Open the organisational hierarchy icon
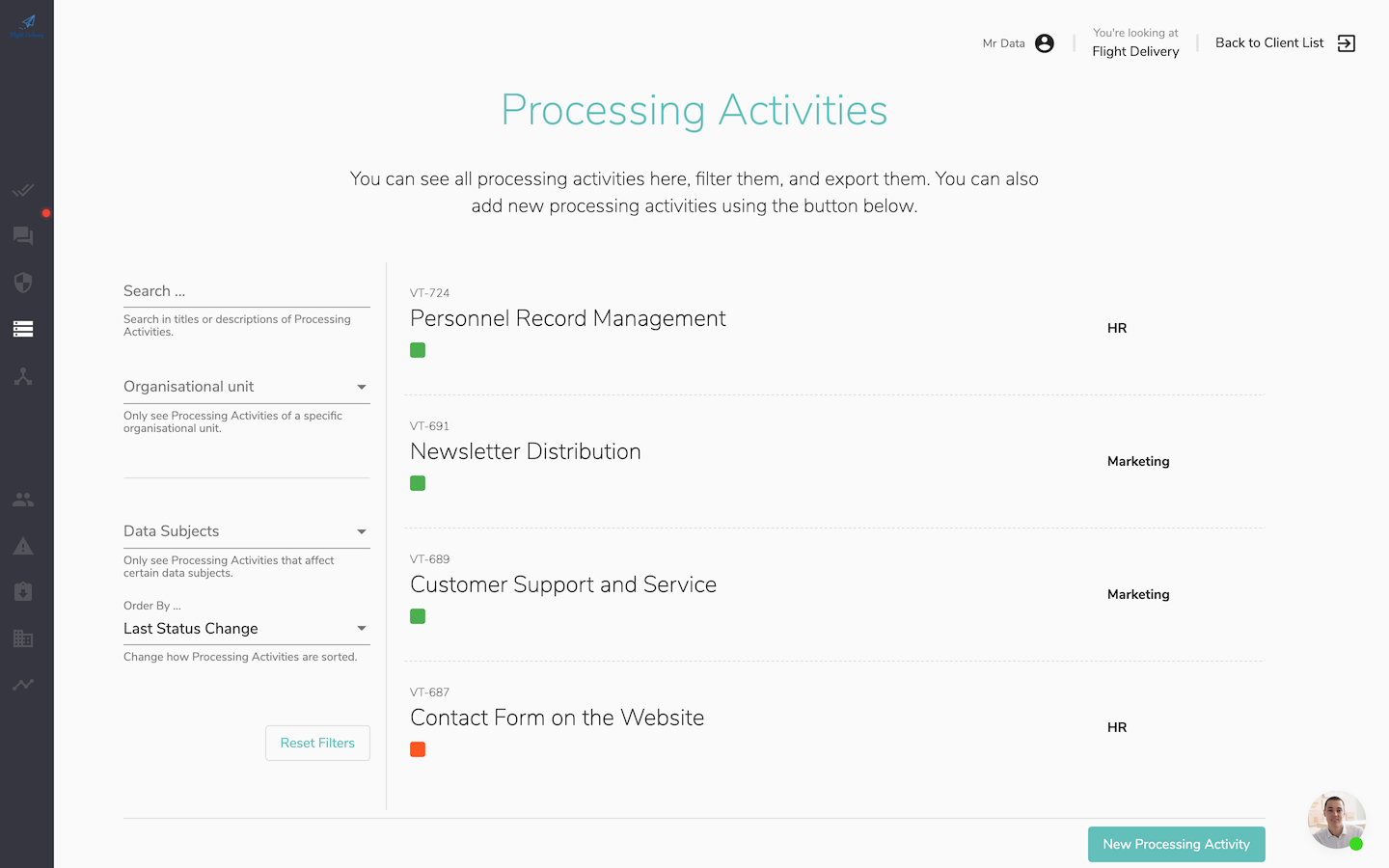Viewport: 1389px width, 868px height. 23,376
